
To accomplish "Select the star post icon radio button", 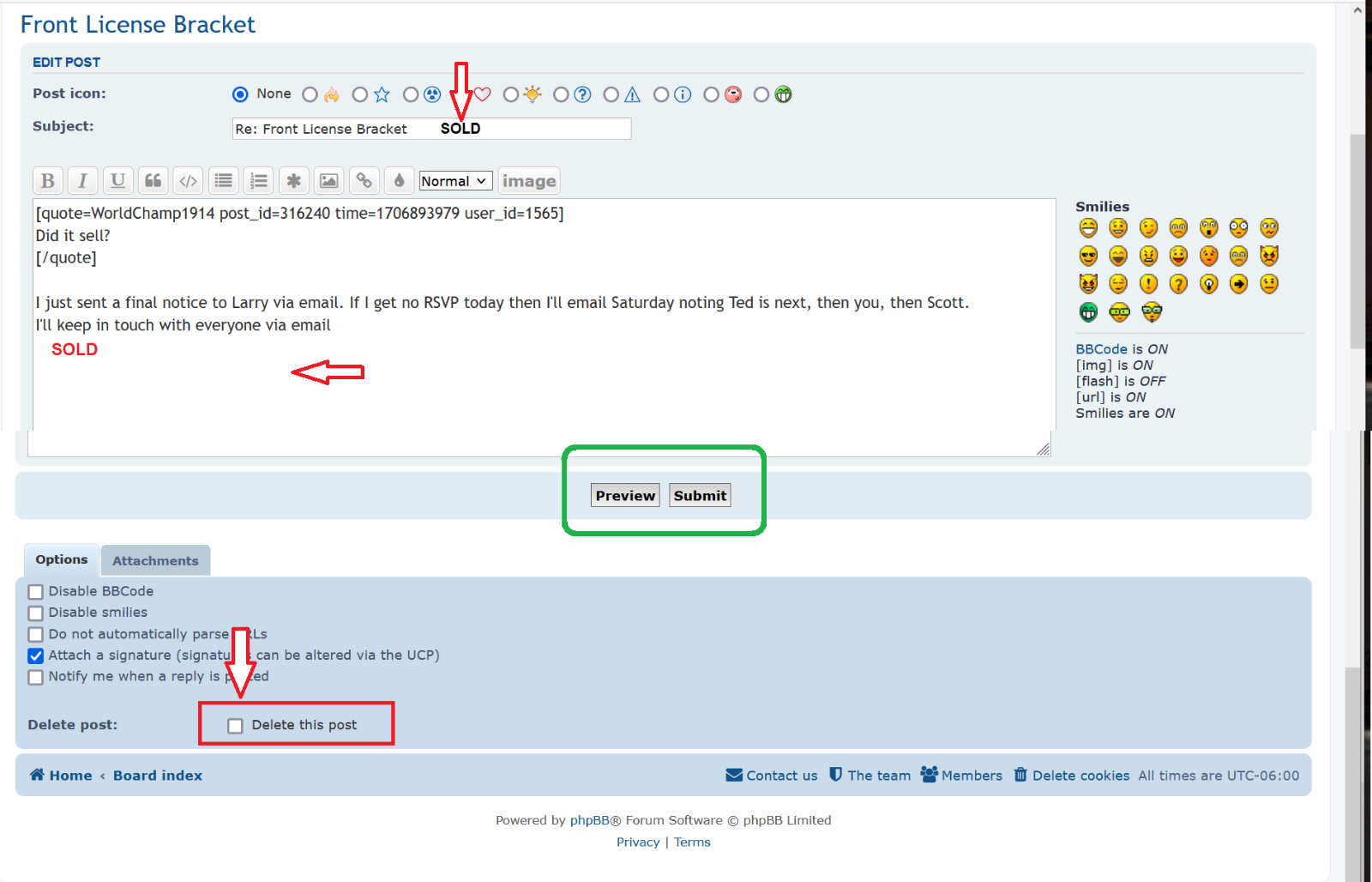I will coord(360,94).
